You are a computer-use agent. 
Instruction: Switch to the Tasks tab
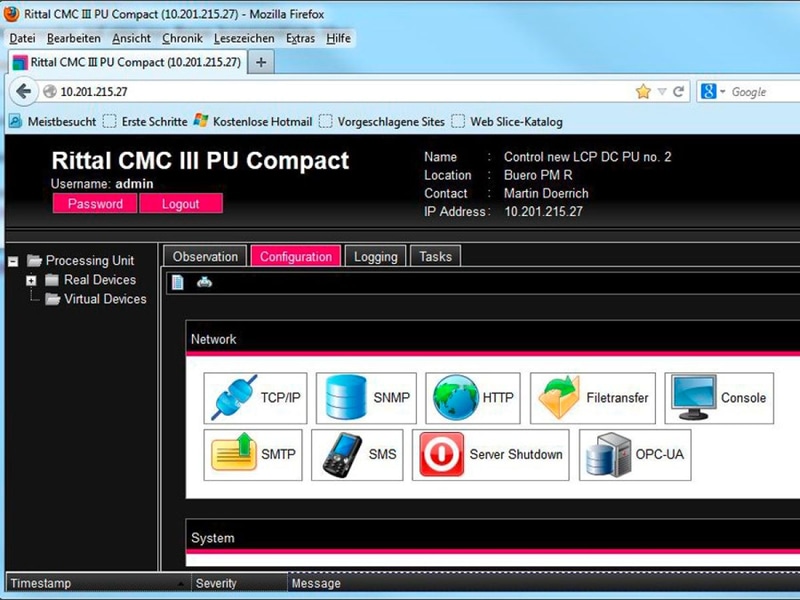coord(435,256)
